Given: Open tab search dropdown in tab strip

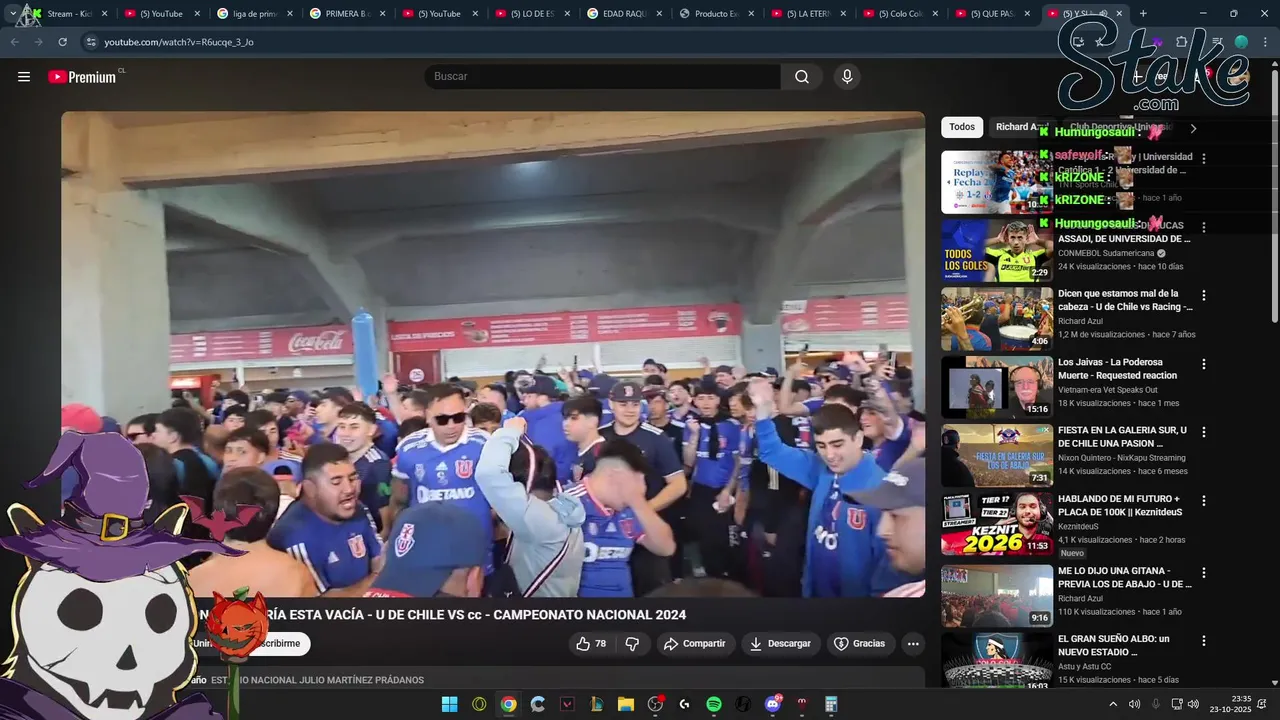Looking at the screenshot, I should tap(12, 14).
